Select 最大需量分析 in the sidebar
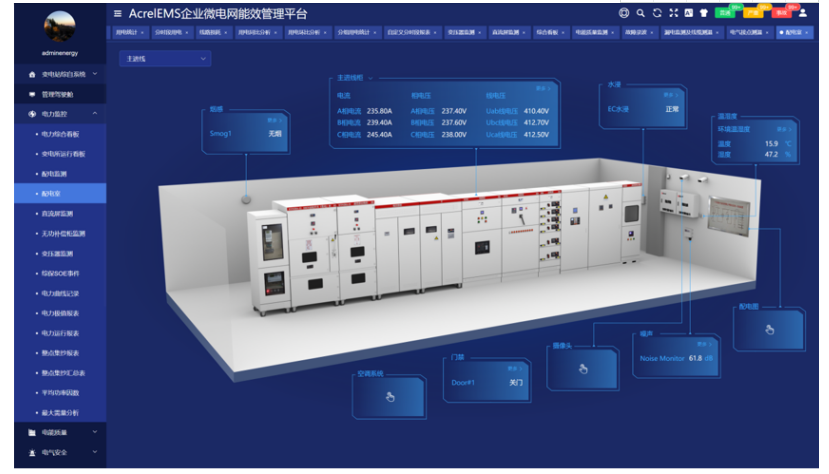The width and height of the screenshot is (829, 474). (x=60, y=412)
